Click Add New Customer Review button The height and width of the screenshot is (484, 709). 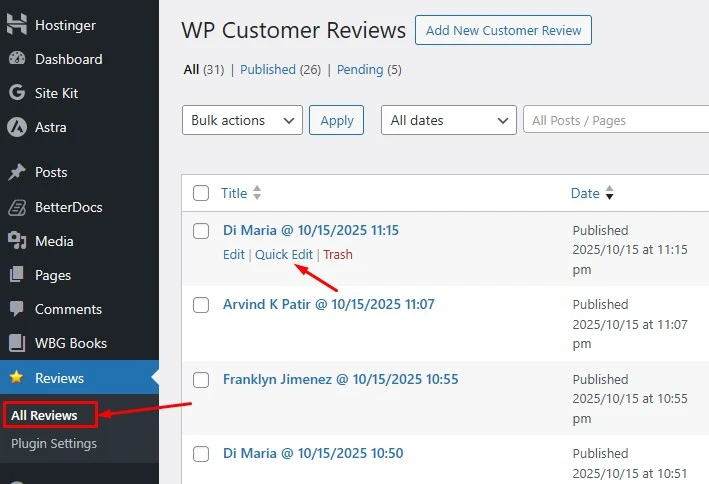click(x=503, y=30)
